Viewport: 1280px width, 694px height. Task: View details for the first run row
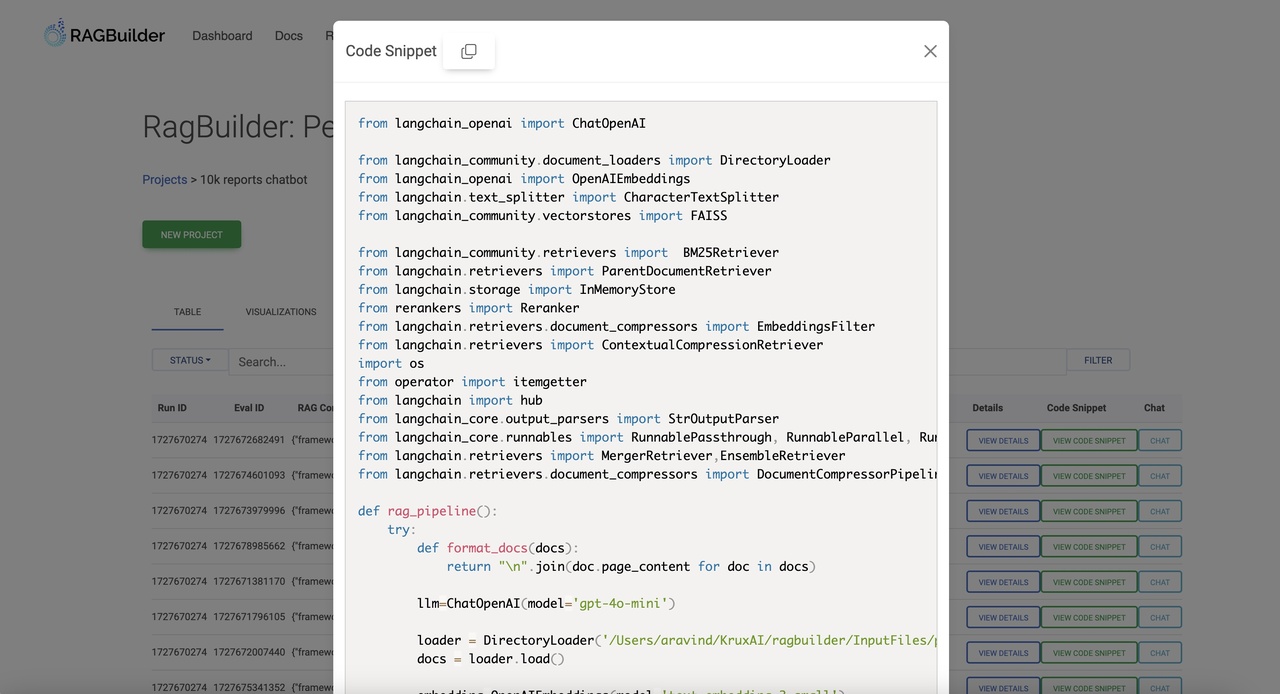point(1002,439)
